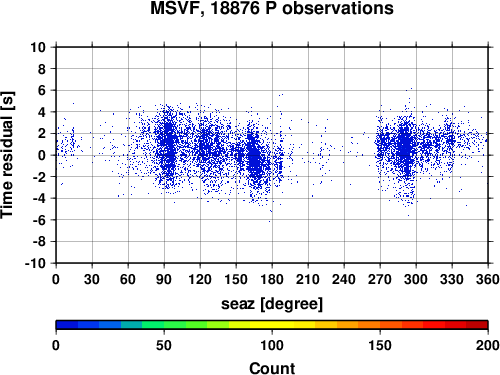500x375 pixels.
Task: Click the plot title 'MSVF, 18876 P observations'
Action: (x=272, y=8)
